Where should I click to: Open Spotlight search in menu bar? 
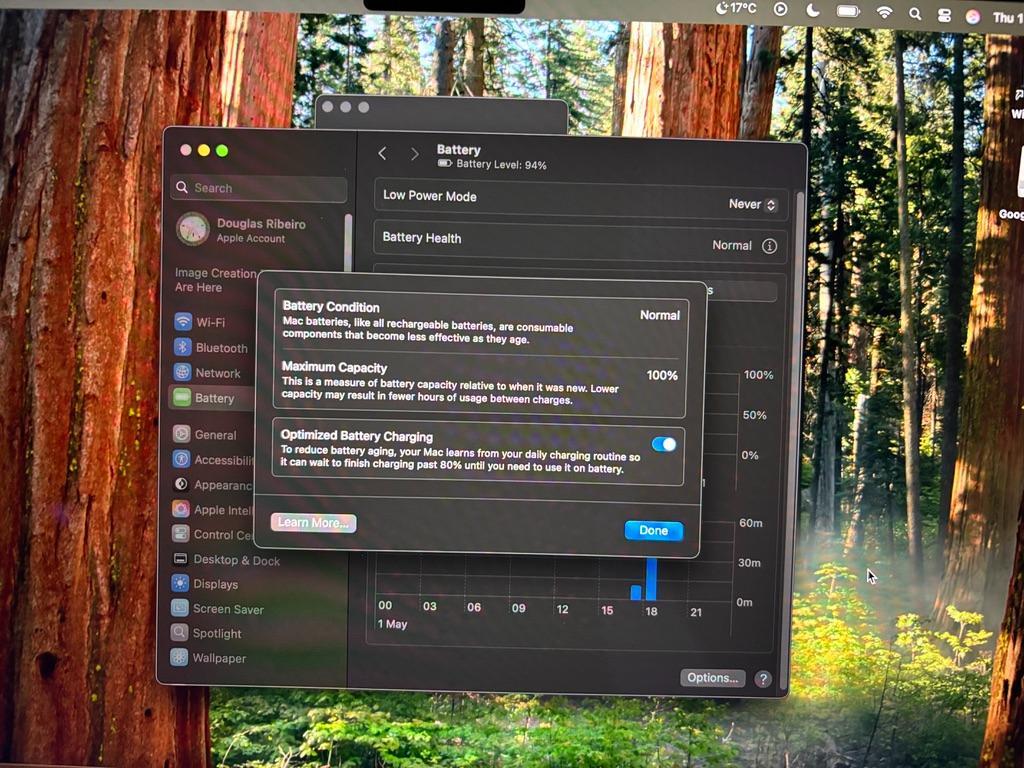pyautogui.click(x=916, y=14)
